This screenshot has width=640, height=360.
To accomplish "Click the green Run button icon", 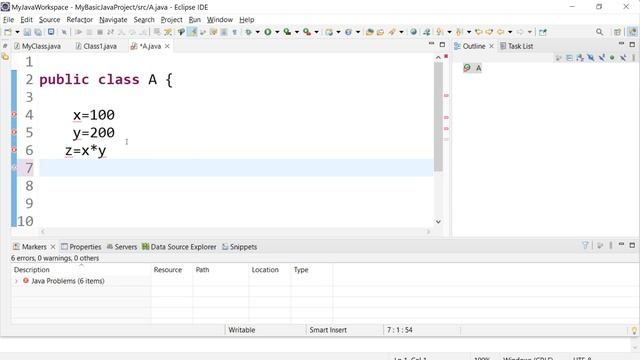I will tap(268, 32).
